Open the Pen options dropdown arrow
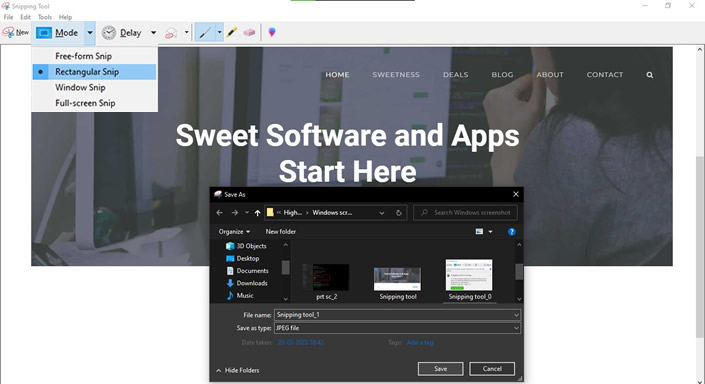The height and width of the screenshot is (384, 705). pyautogui.click(x=219, y=32)
